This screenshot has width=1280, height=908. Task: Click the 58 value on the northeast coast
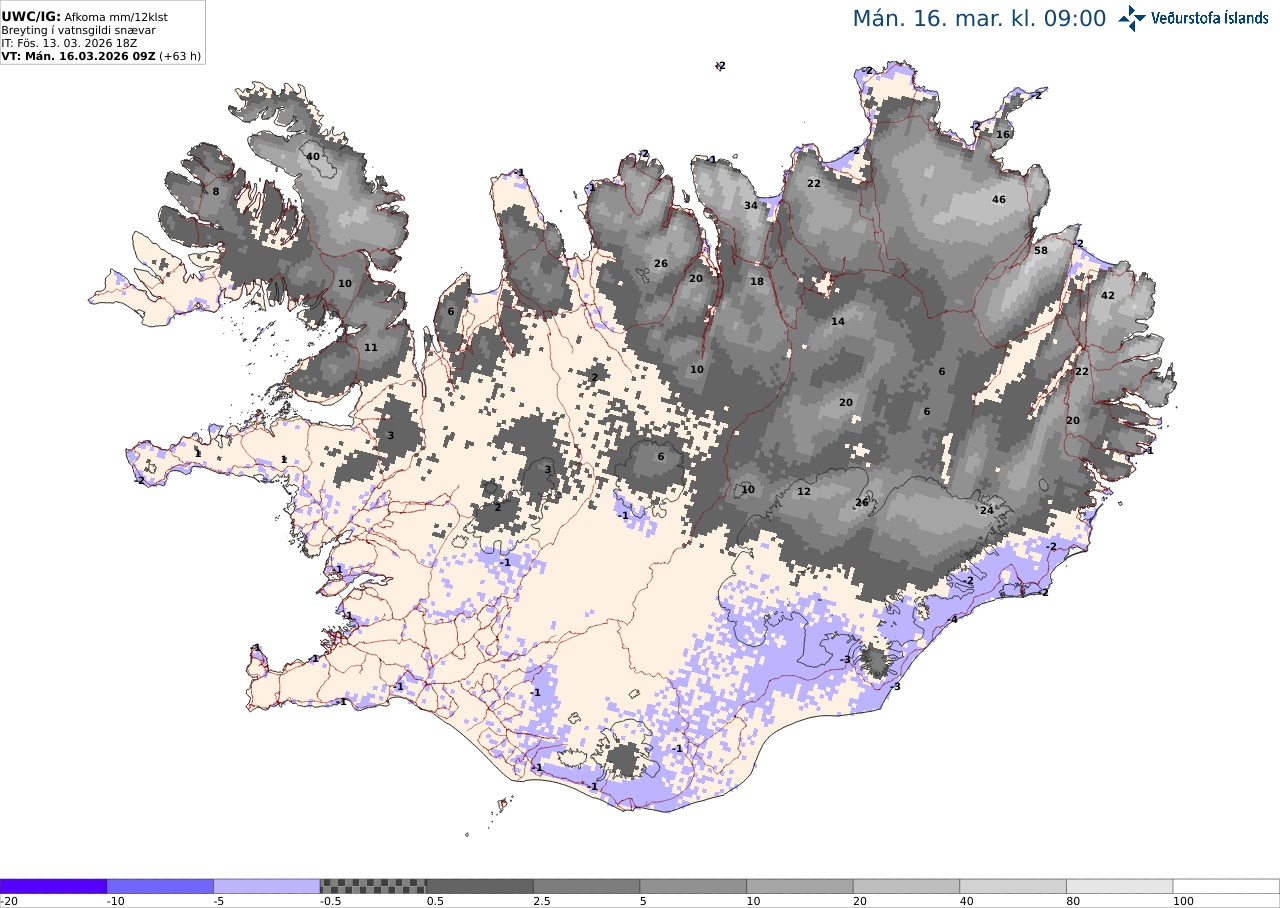pos(1041,251)
